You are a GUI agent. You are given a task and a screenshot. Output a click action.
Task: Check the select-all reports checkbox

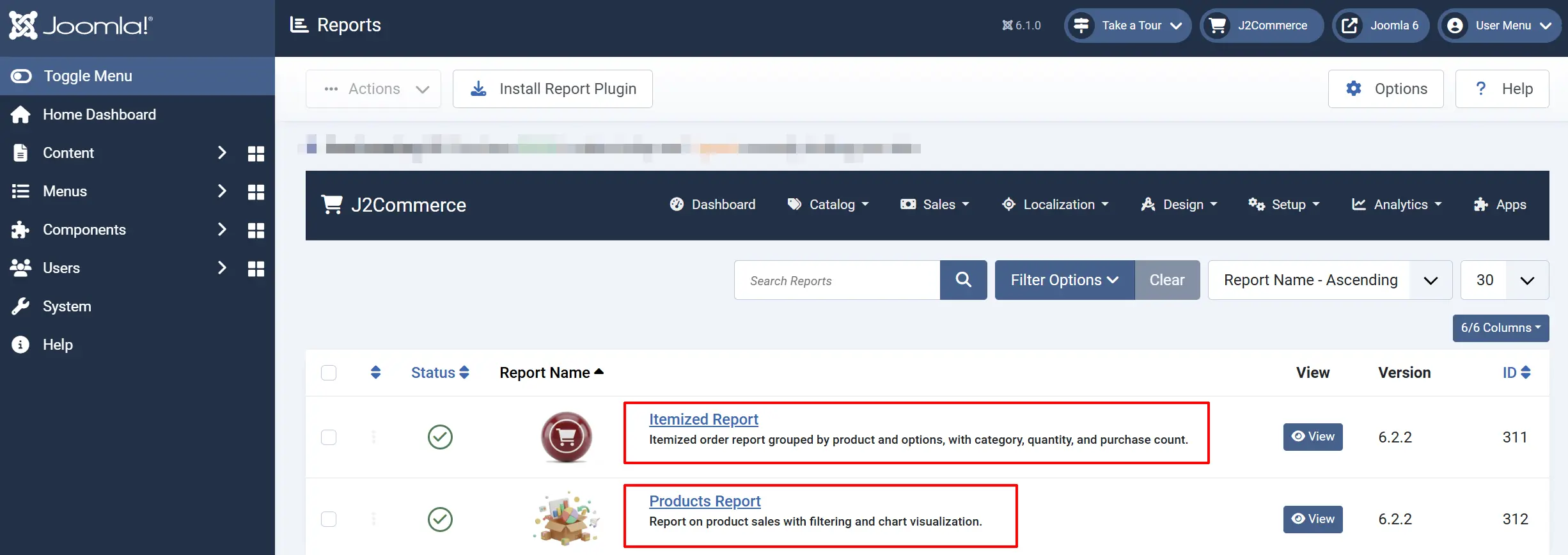point(329,373)
